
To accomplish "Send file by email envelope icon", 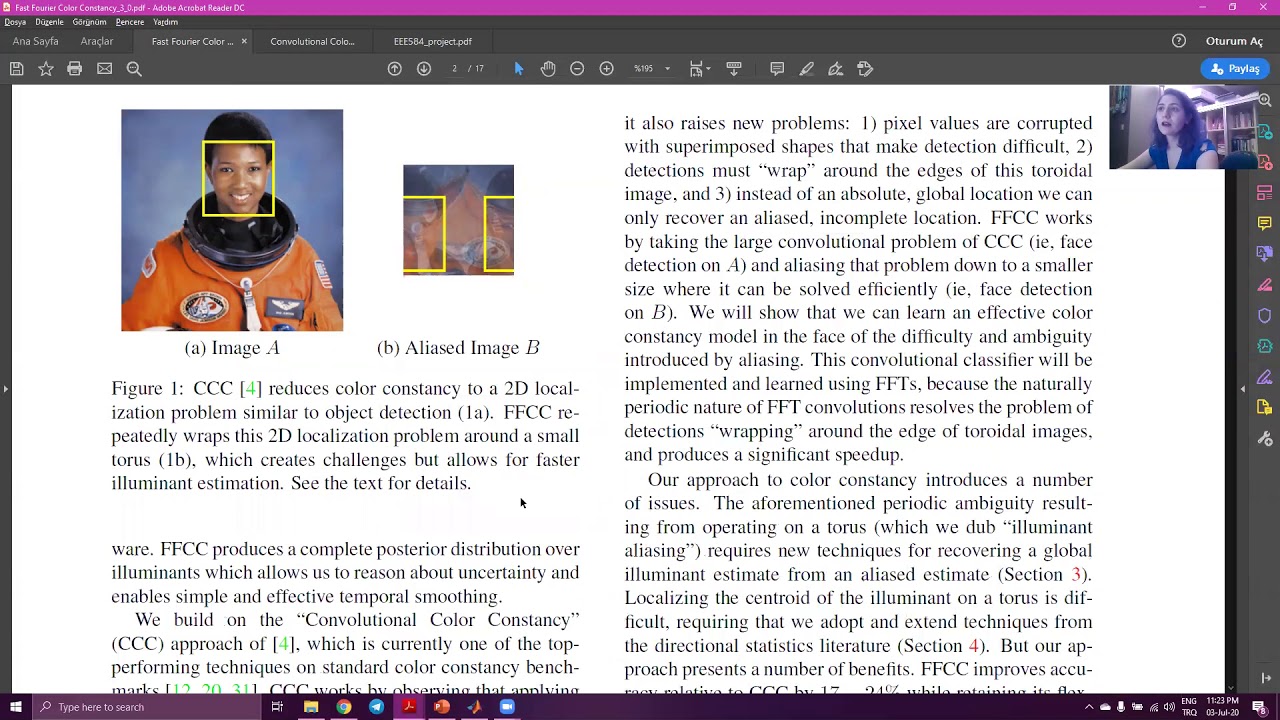I will [104, 69].
